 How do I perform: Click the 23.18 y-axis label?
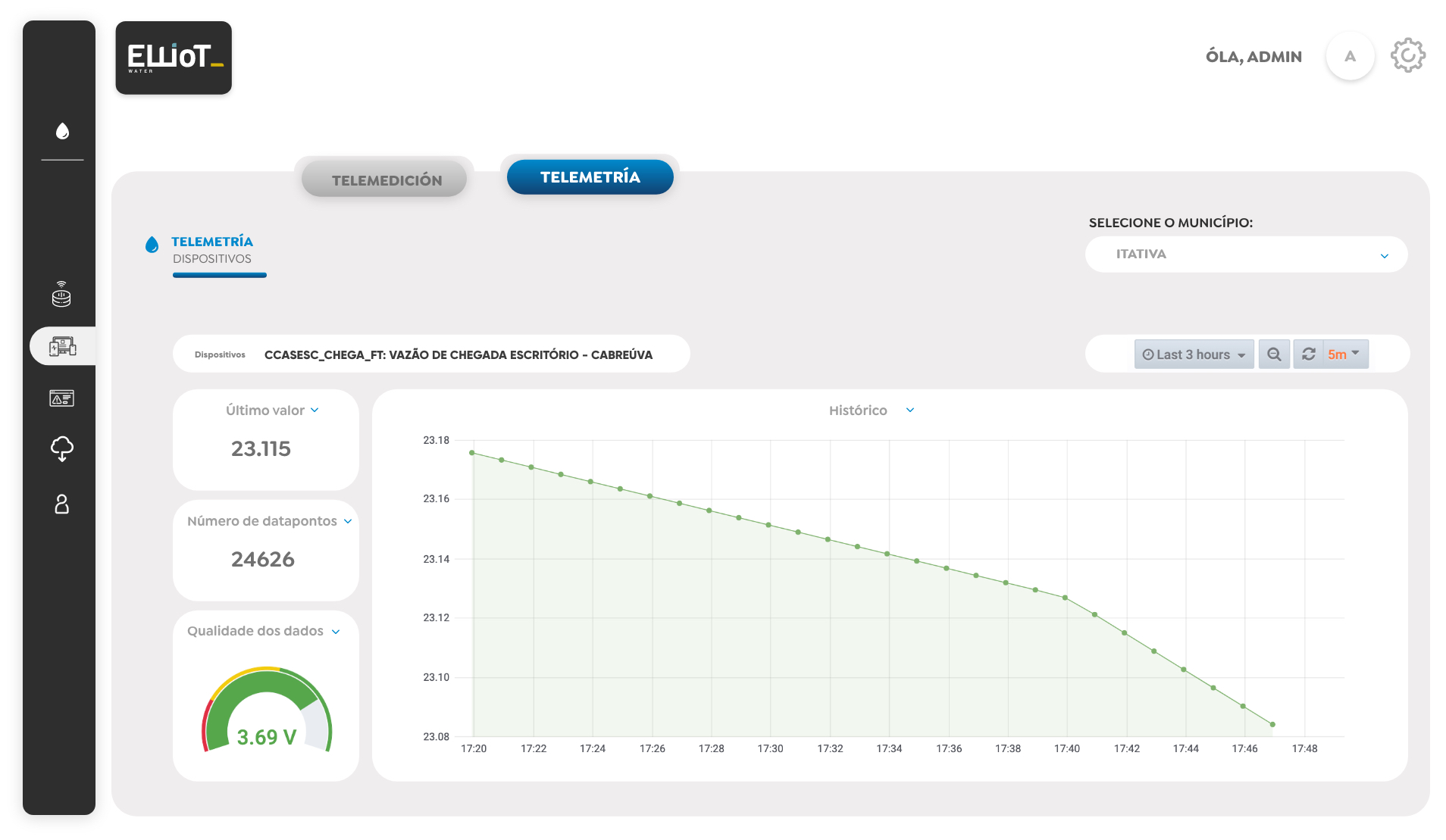(x=436, y=441)
